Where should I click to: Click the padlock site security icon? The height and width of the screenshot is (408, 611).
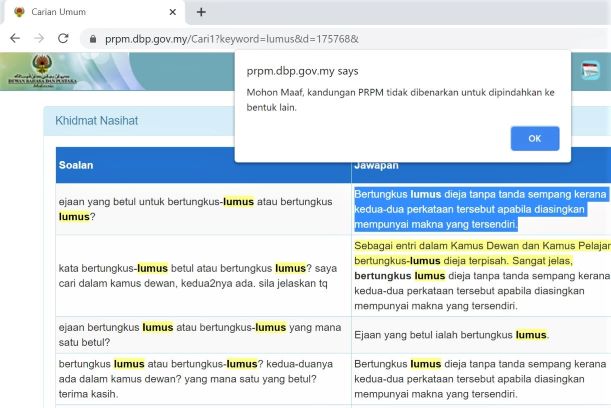click(93, 39)
